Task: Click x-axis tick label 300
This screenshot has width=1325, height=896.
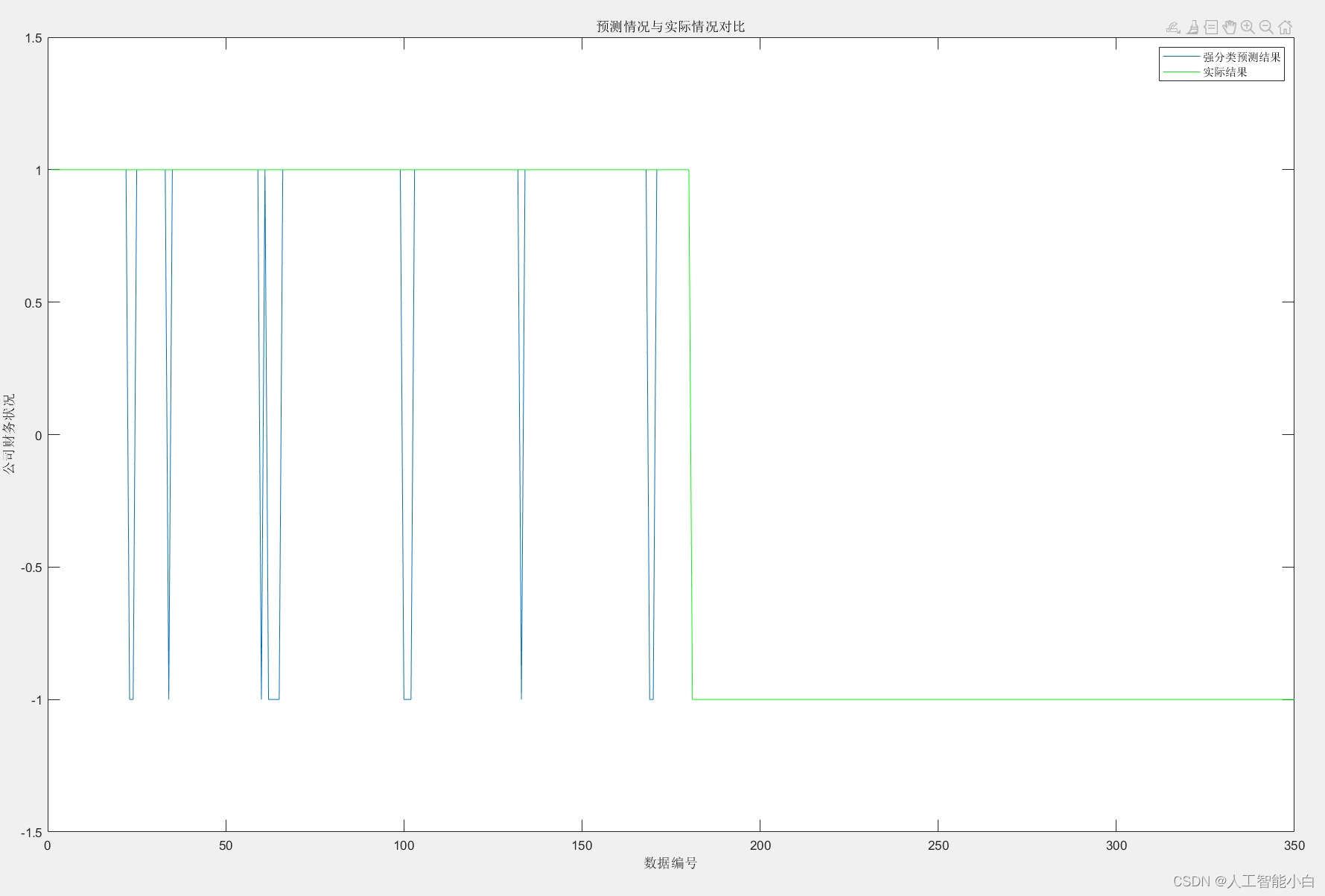Action: [x=1116, y=845]
